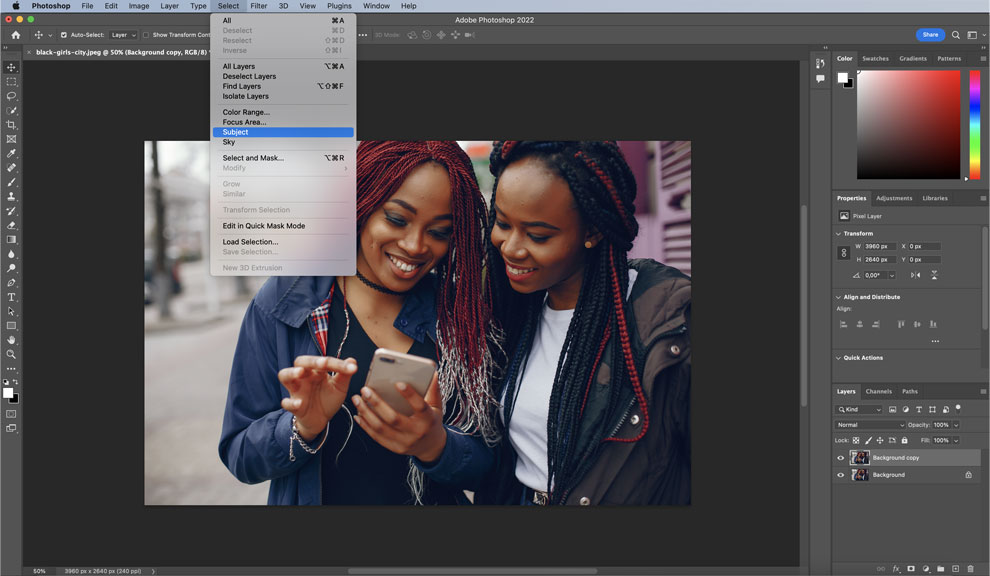This screenshot has height=576, width=990.
Task: Add a layer mask from the Layers panel
Action: tap(911, 568)
